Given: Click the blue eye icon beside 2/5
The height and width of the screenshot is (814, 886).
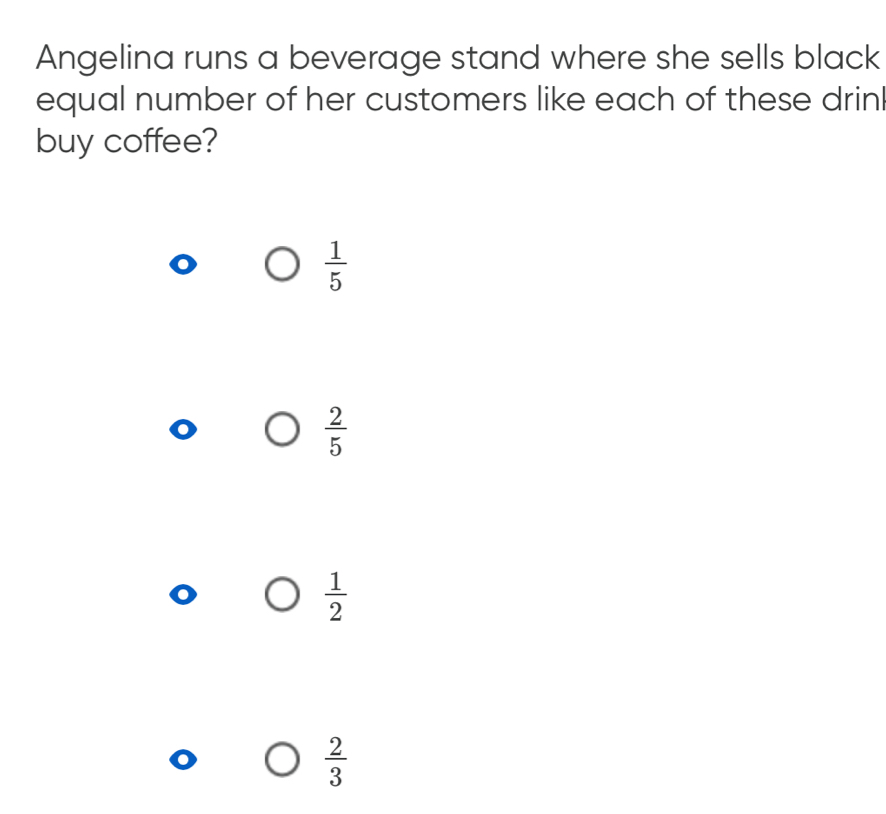Looking at the screenshot, I should pyautogui.click(x=180, y=430).
